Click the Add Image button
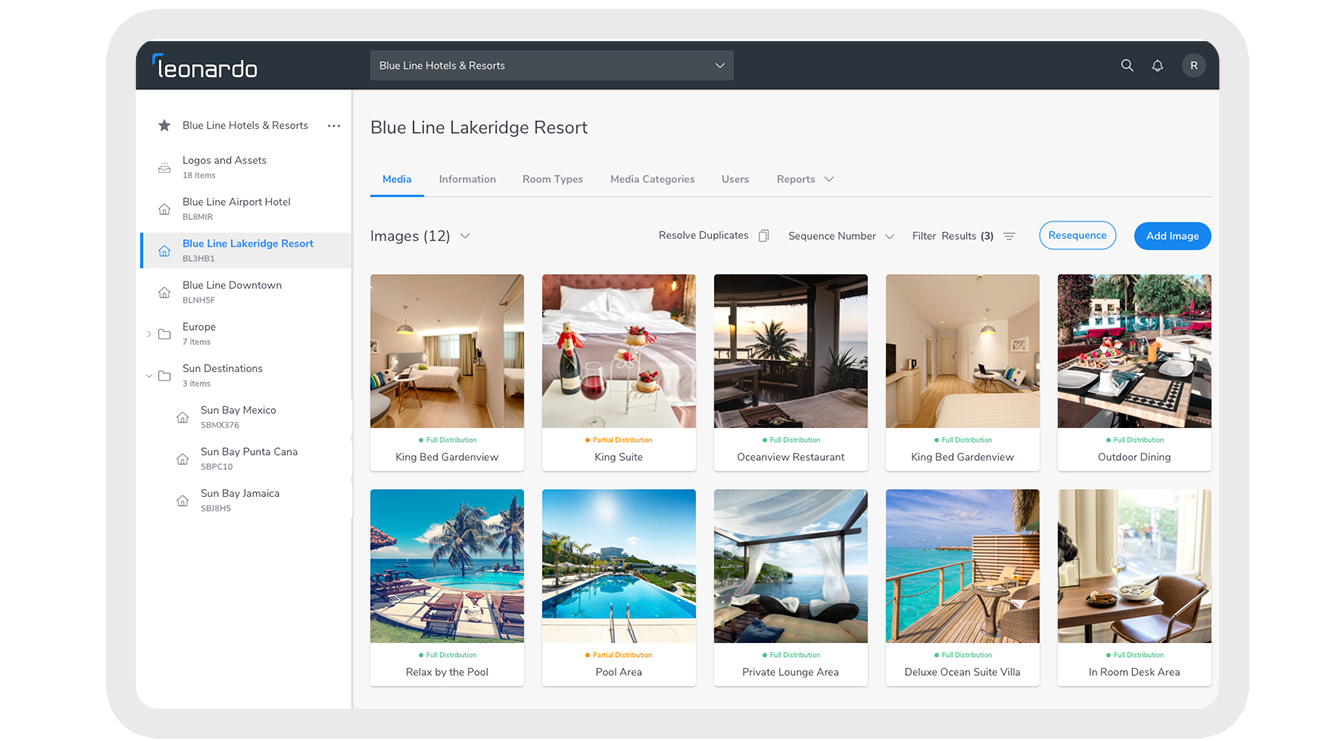This screenshot has width=1342, height=741. pos(1172,236)
